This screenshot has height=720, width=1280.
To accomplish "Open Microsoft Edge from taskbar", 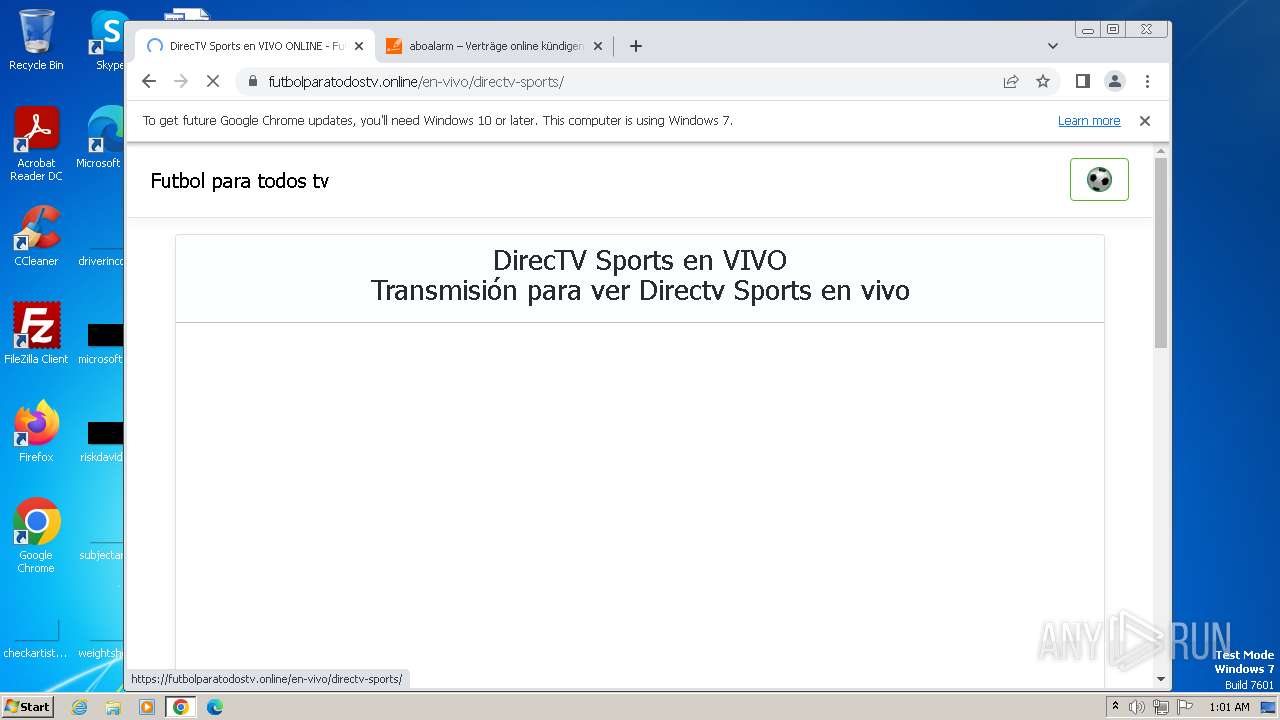I will tap(215, 707).
